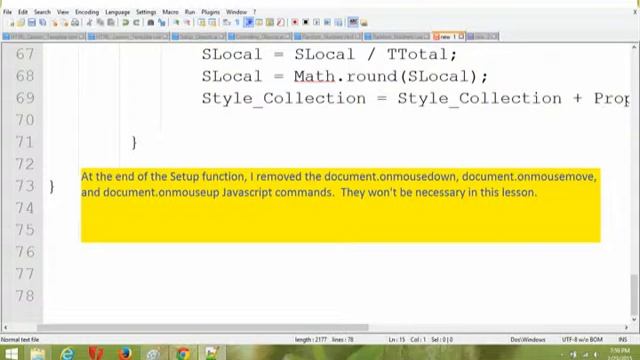Click the 'Ln : 15 Col : 1' status entry
The height and width of the screenshot is (360, 640).
(x=407, y=340)
